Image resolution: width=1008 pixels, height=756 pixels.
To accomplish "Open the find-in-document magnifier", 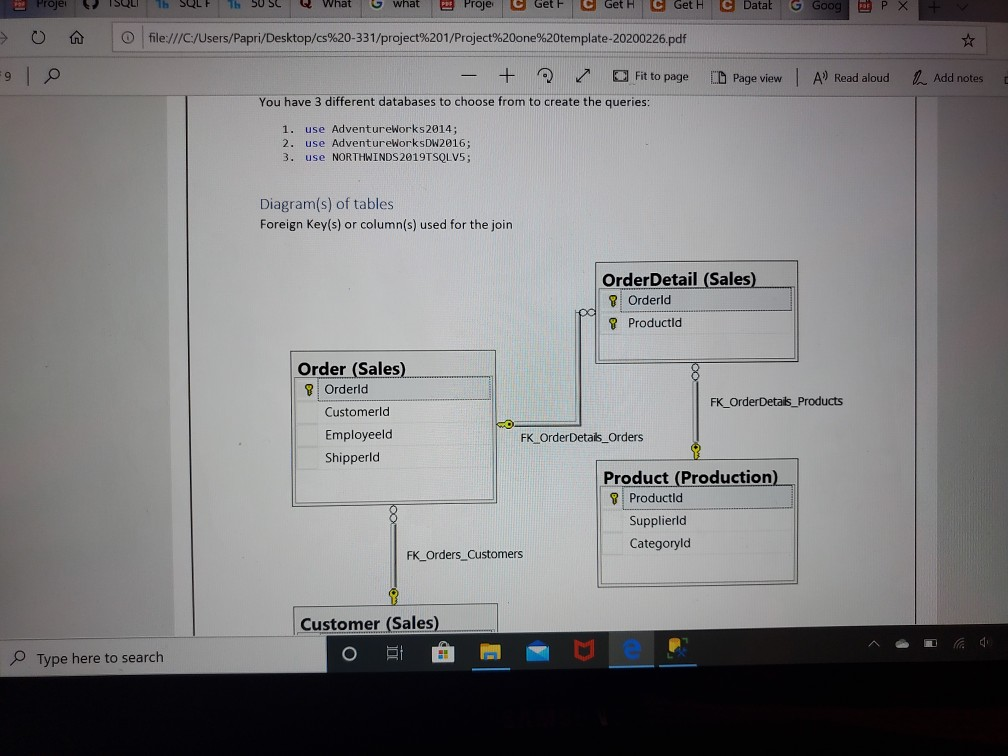I will pos(52,76).
